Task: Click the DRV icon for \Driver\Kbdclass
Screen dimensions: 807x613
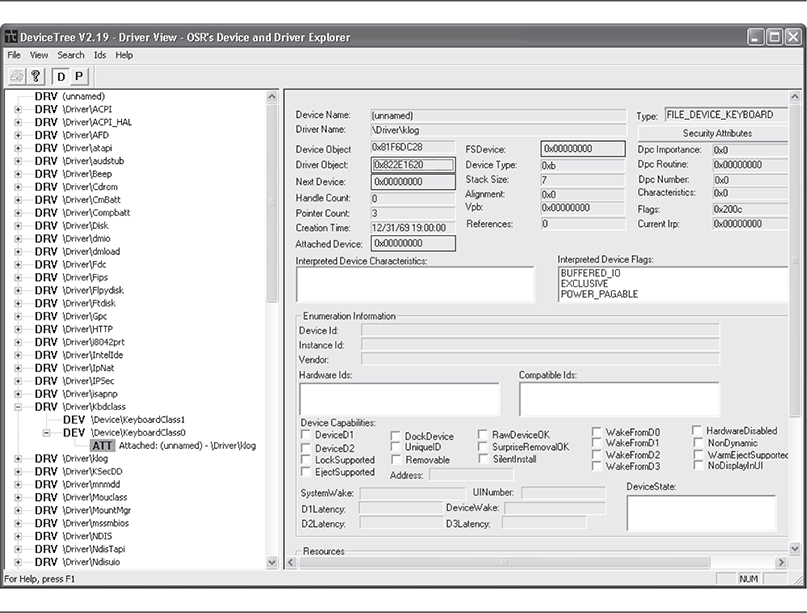Action: [x=46, y=406]
